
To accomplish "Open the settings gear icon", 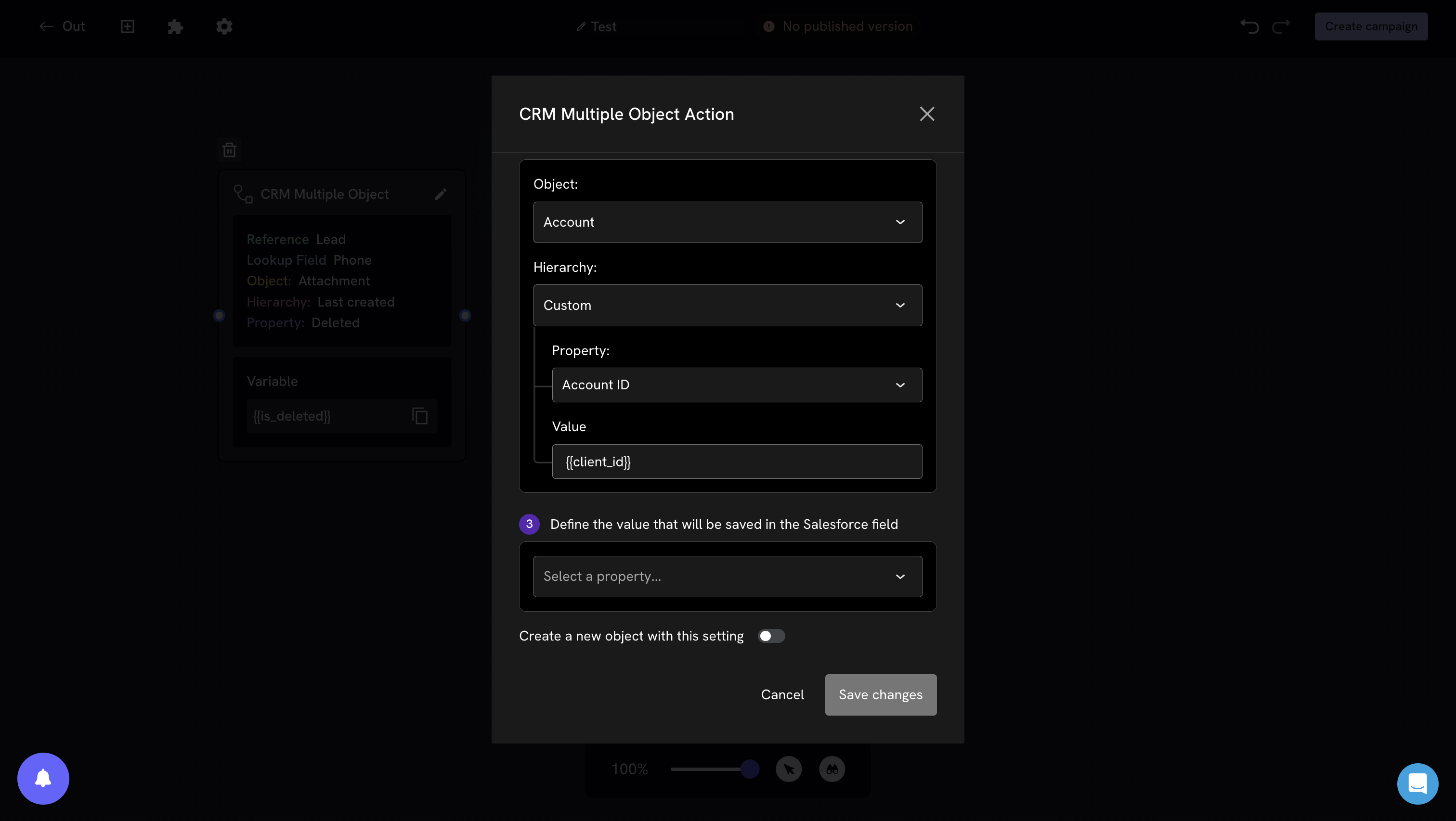I will (x=224, y=26).
